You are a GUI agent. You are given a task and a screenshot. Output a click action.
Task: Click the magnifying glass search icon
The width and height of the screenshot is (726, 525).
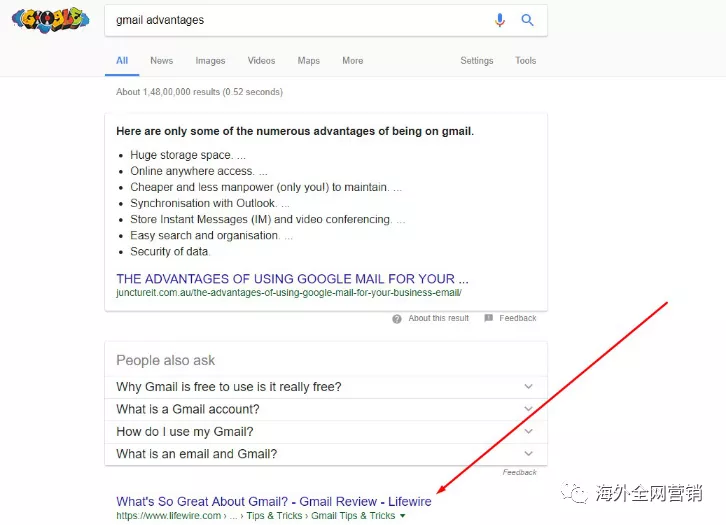pos(527,20)
